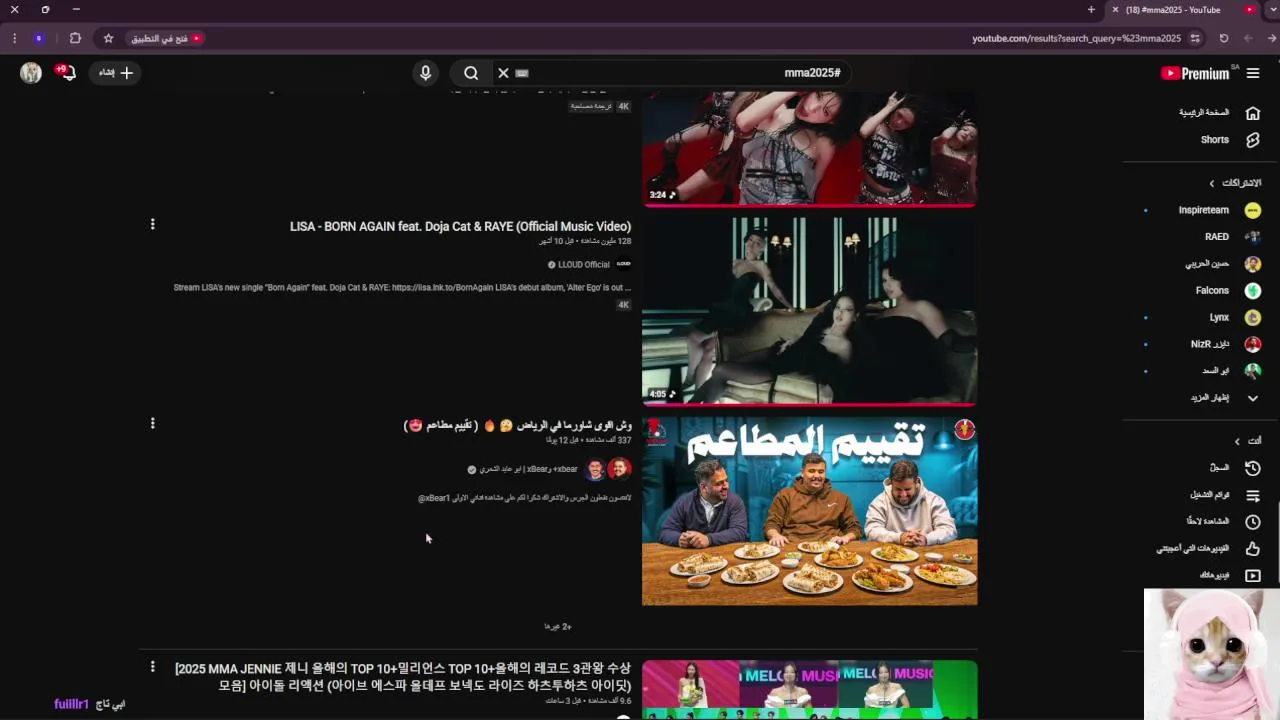Screen dimensions: 1280x720
Task: Select the #mma2025 YouTube browser tab
Action: pos(1180,10)
